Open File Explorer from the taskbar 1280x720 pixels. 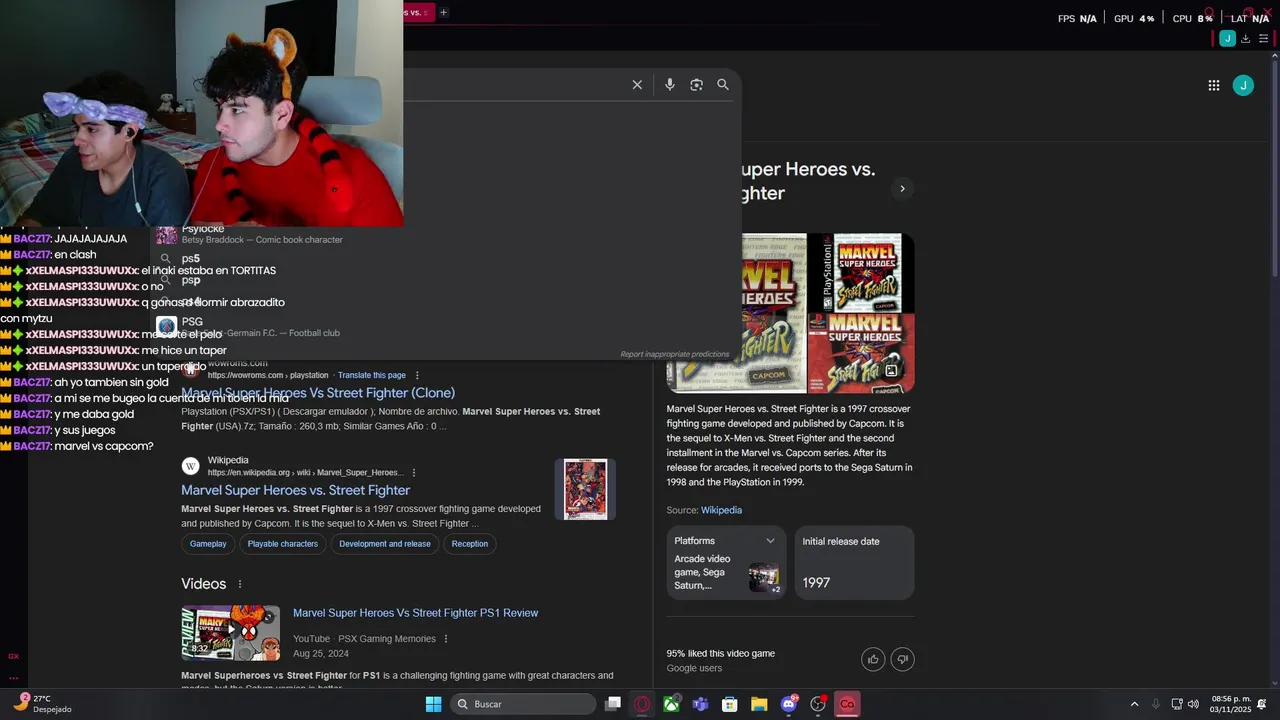tap(759, 704)
